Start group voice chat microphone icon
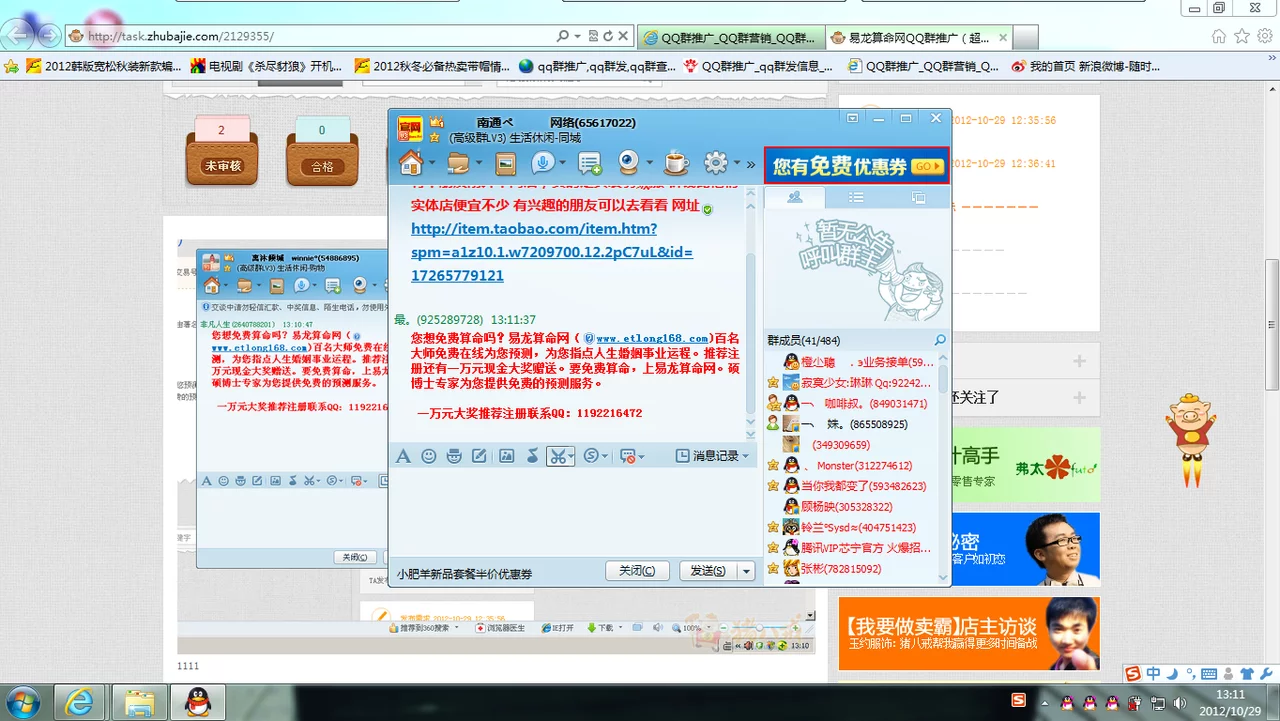This screenshot has width=1280, height=721. [x=542, y=163]
